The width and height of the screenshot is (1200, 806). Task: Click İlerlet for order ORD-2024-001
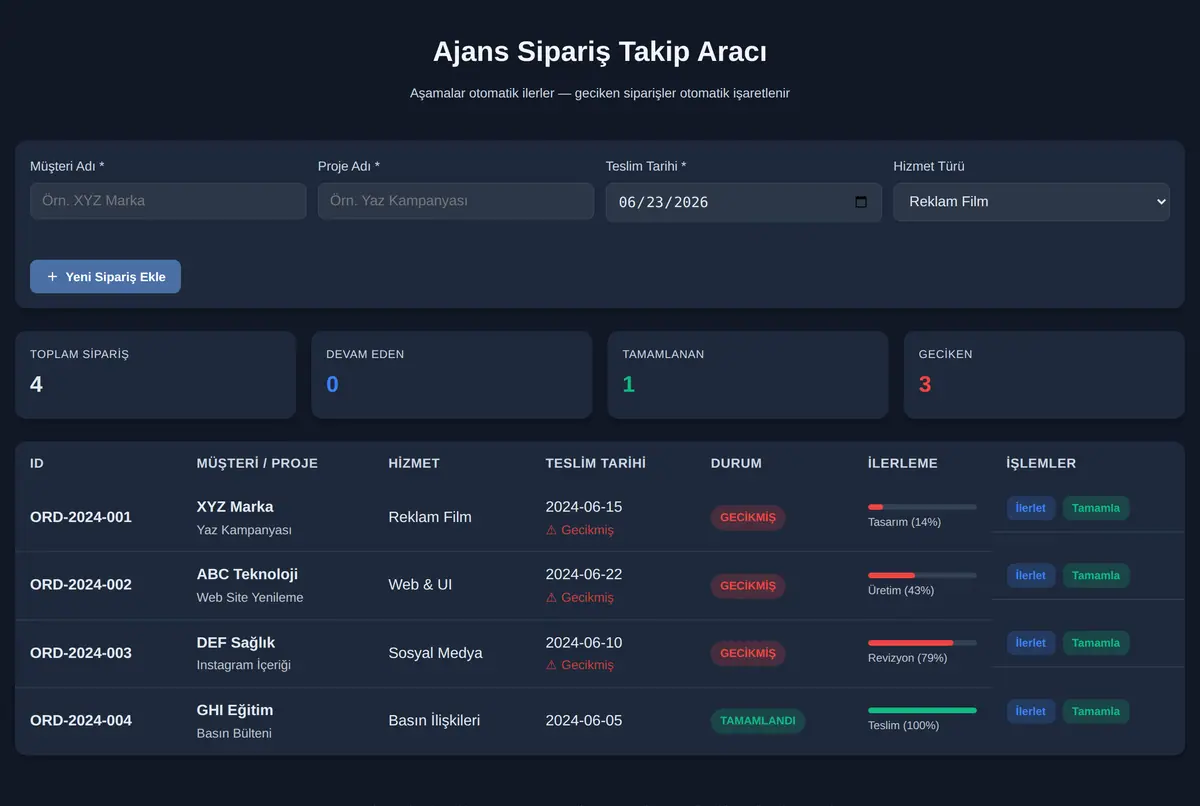pos(1031,508)
